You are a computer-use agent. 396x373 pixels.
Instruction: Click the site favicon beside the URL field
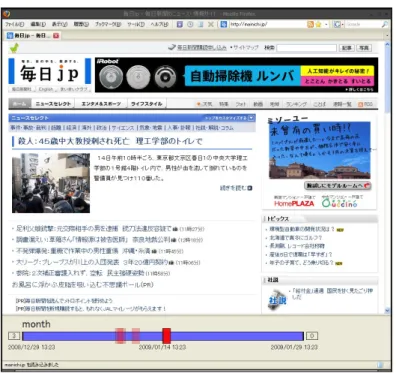(x=224, y=24)
